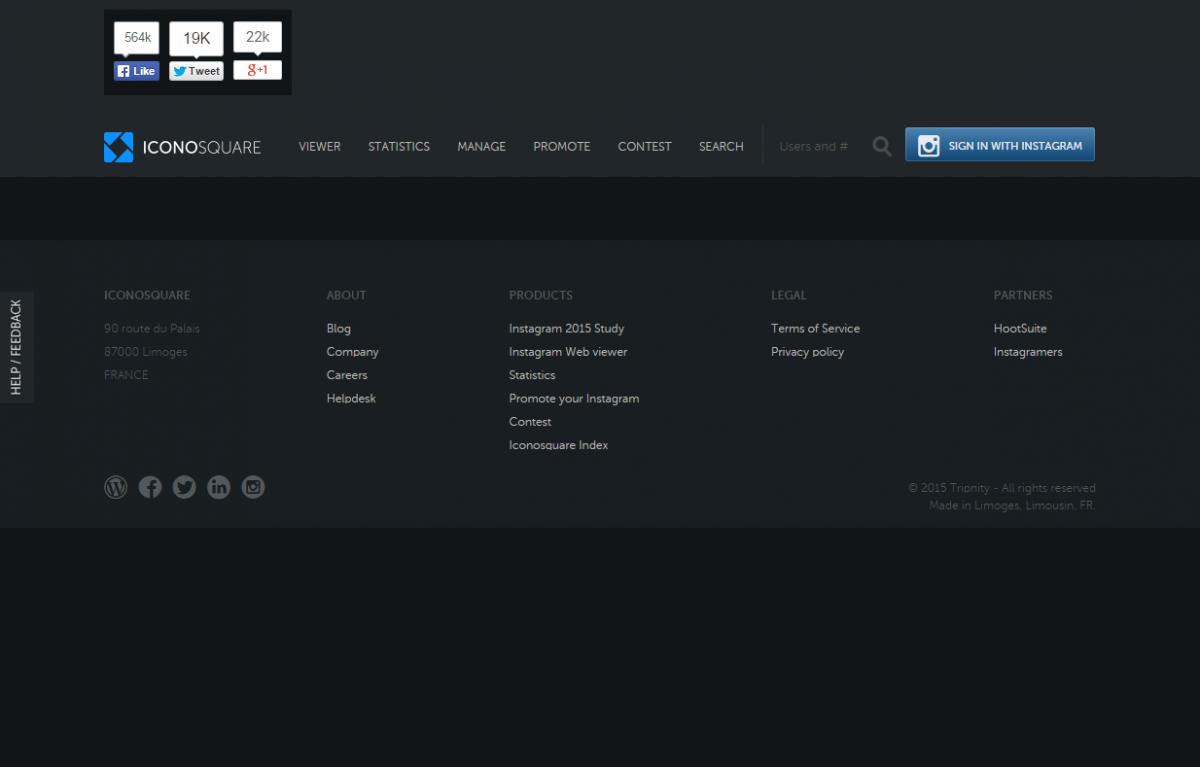The width and height of the screenshot is (1200, 767).
Task: Open the Help / Feedback side tab
Action: click(x=16, y=347)
